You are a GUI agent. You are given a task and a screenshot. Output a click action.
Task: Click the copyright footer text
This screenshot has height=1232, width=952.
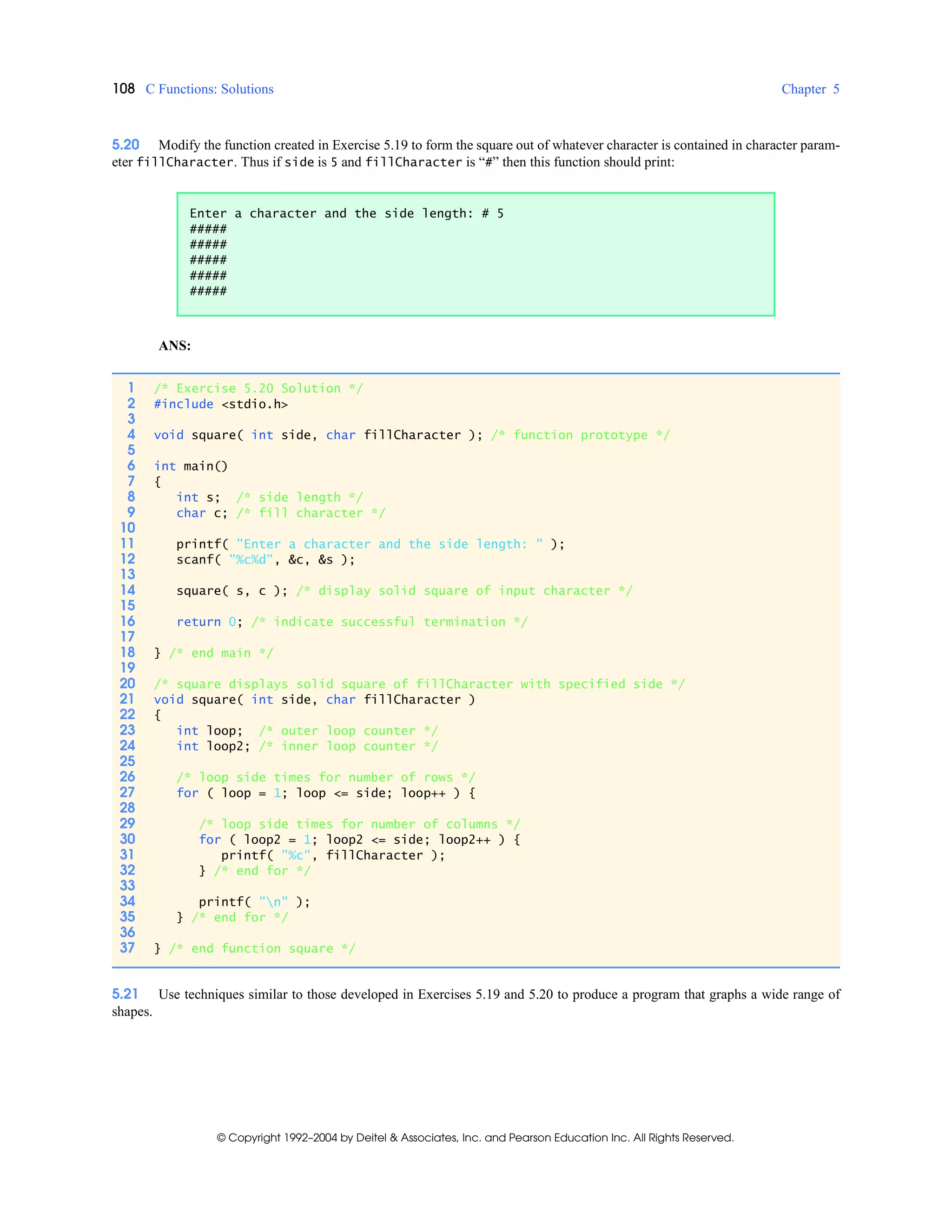(475, 1138)
